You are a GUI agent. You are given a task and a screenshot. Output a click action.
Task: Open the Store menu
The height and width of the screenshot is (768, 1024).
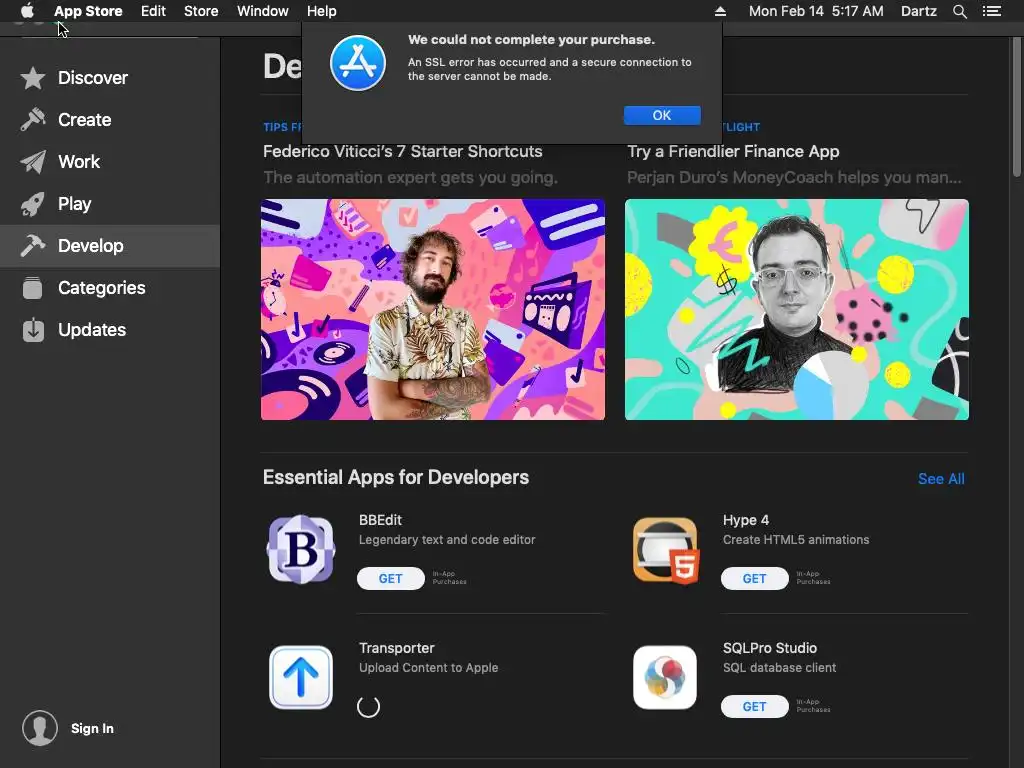[201, 11]
